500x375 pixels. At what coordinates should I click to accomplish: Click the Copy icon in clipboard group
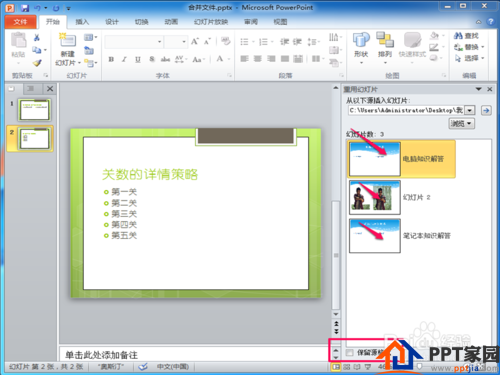click(37, 50)
